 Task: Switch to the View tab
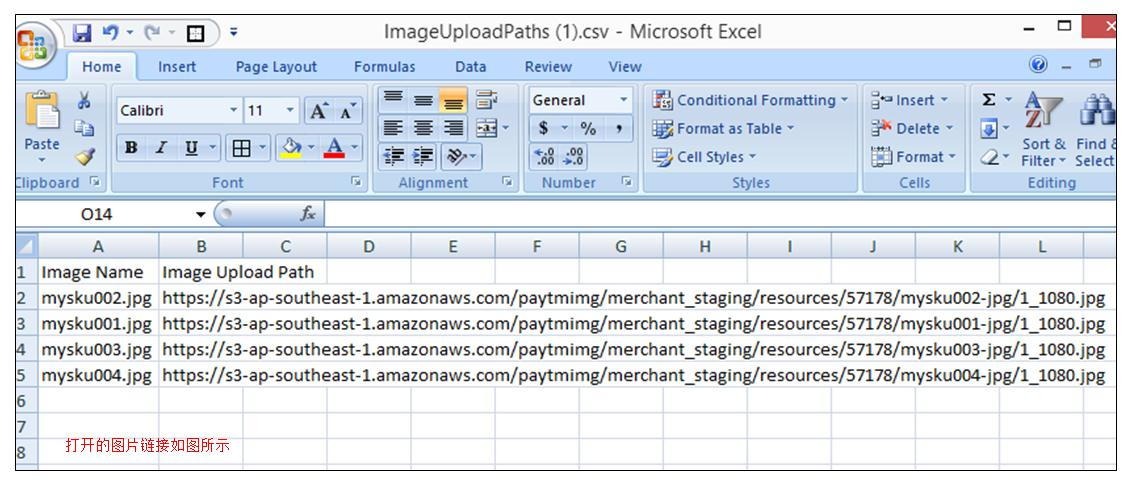point(624,67)
